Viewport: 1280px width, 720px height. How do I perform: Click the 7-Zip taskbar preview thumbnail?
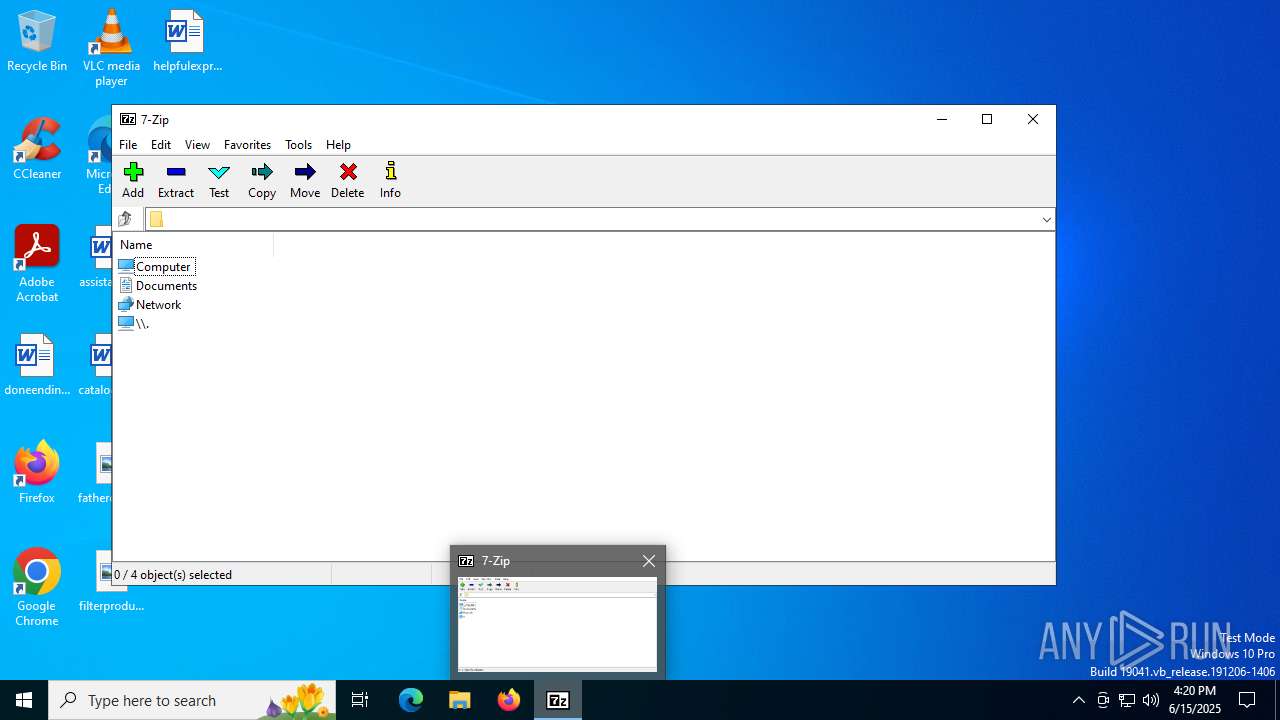pyautogui.click(x=557, y=625)
